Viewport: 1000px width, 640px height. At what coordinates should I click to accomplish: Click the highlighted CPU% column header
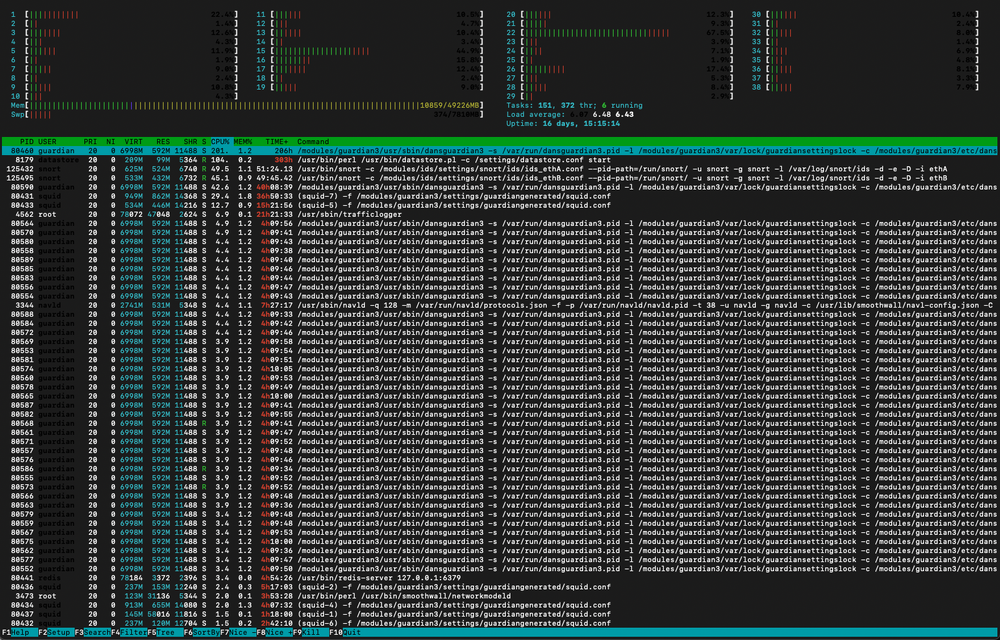click(x=220, y=142)
